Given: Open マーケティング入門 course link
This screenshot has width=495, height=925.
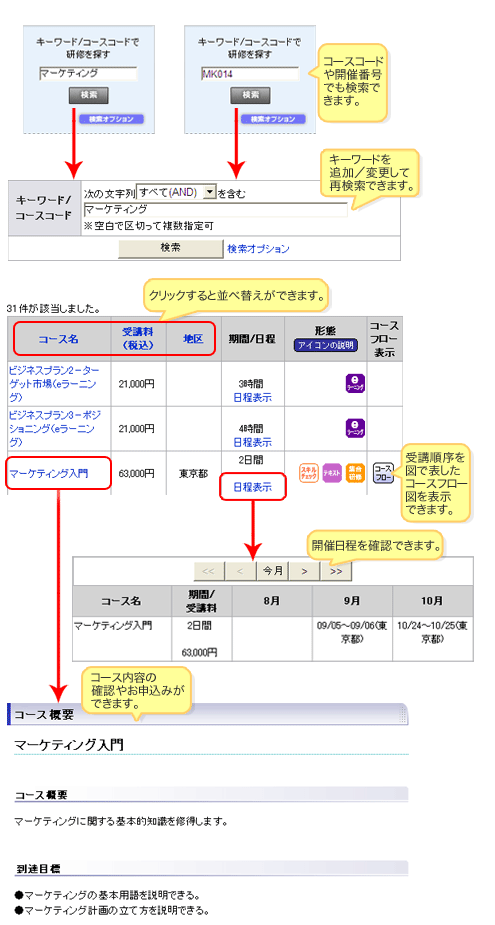Looking at the screenshot, I should 50,473.
